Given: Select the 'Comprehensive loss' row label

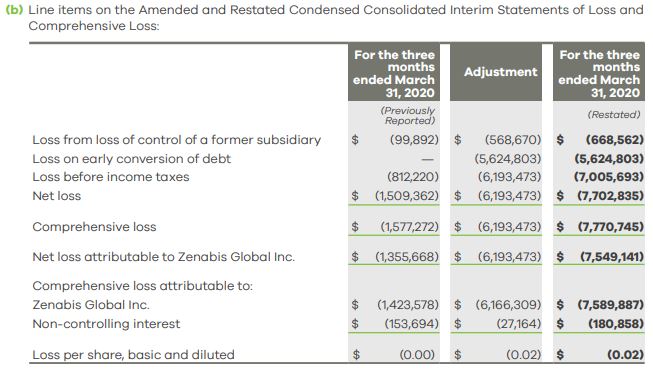Looking at the screenshot, I should 95,227.
